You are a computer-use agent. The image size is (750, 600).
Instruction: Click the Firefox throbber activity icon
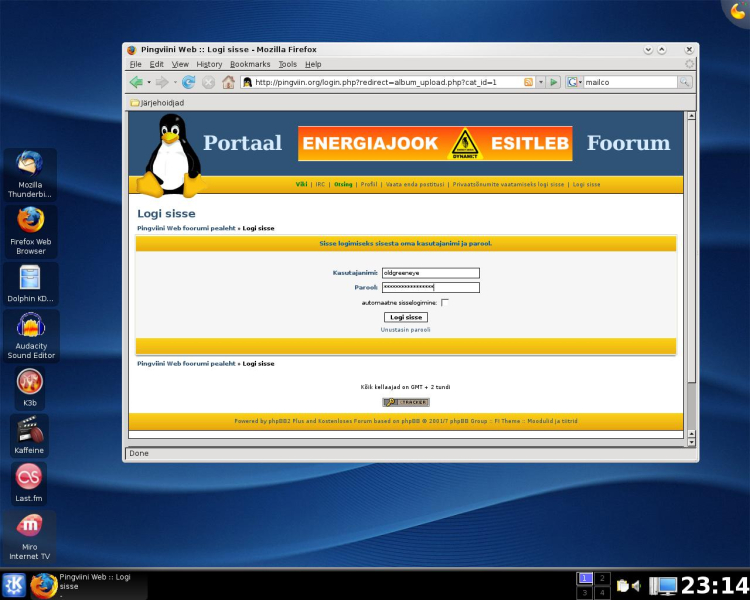coord(689,64)
